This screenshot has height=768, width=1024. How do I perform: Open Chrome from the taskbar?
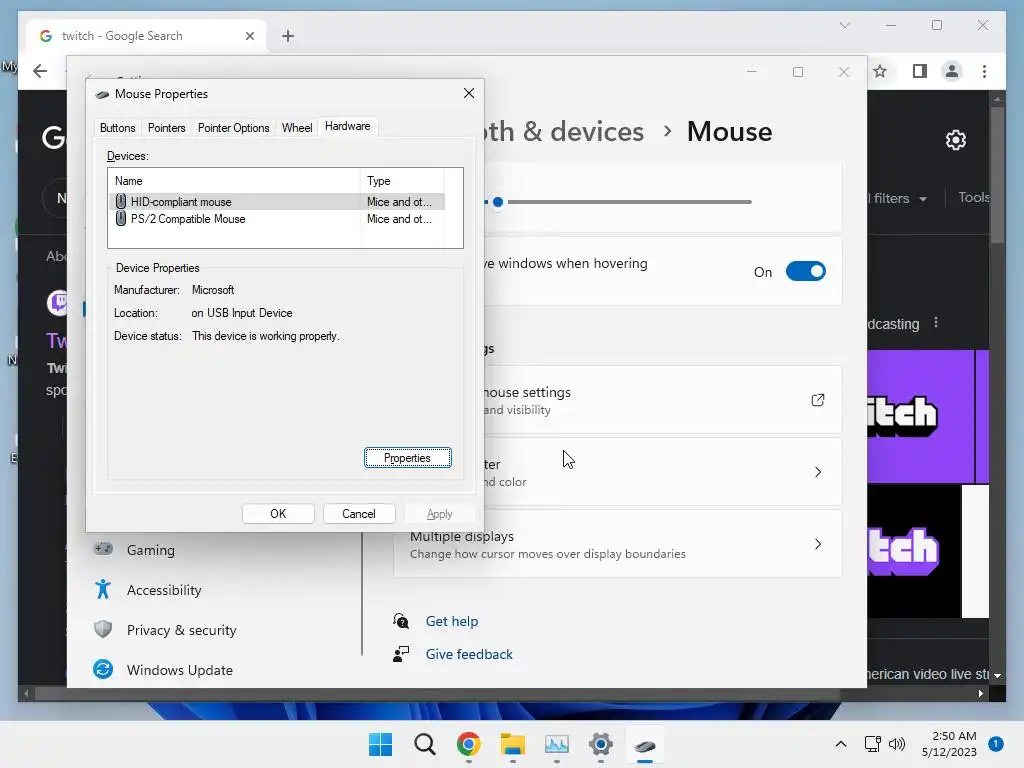click(x=468, y=744)
